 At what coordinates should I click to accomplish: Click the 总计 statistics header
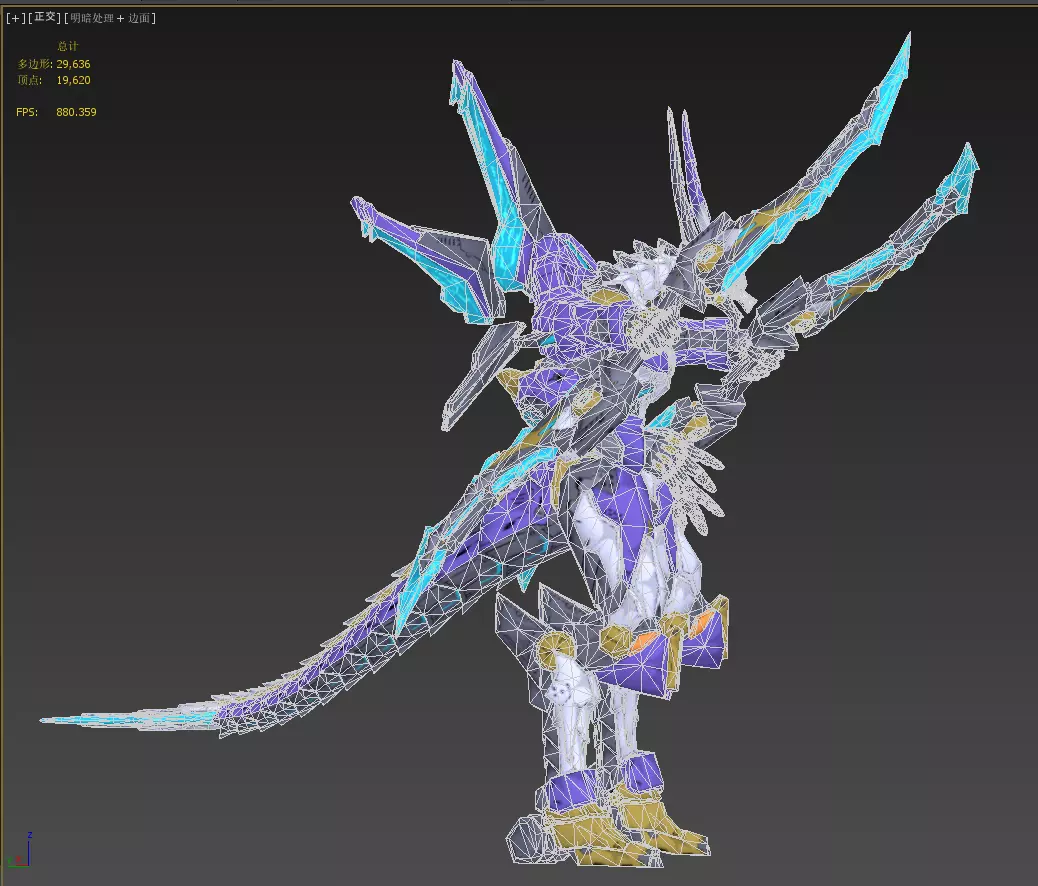pos(68,46)
